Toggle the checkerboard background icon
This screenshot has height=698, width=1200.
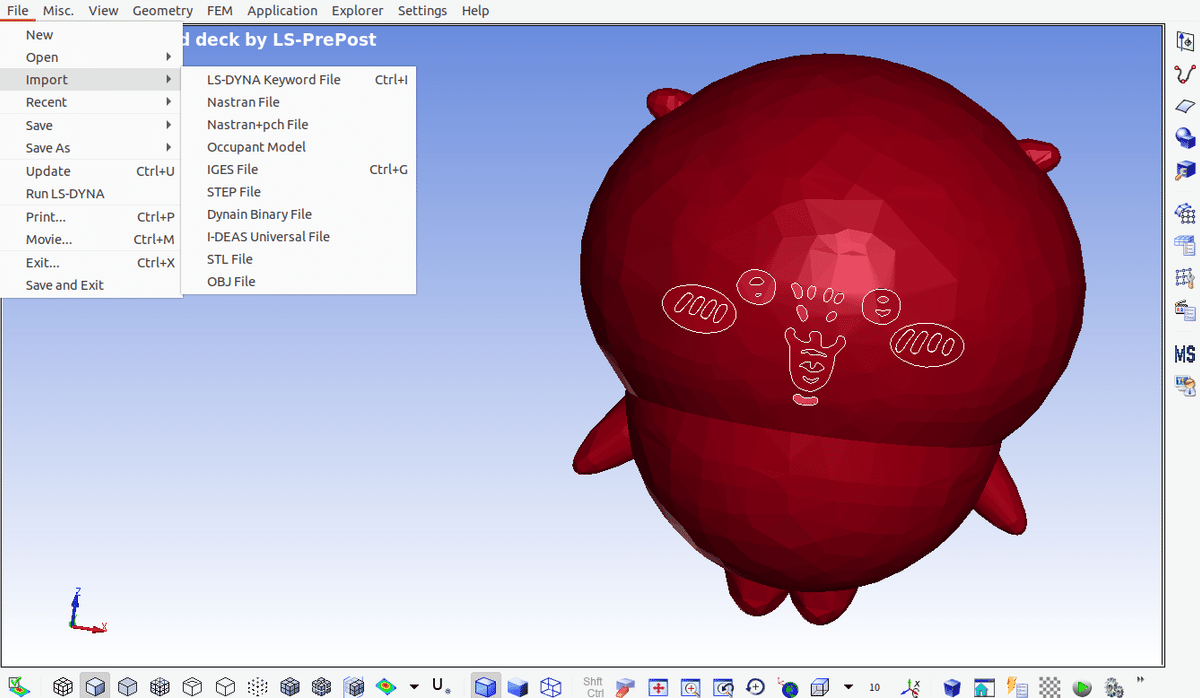tap(1049, 686)
